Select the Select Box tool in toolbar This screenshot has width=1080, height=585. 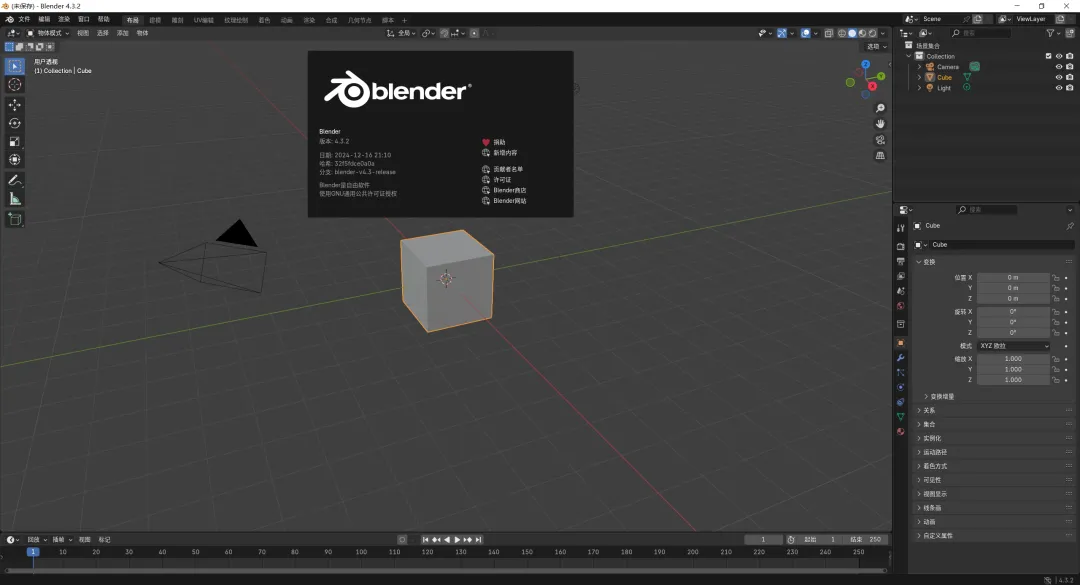tap(14, 66)
